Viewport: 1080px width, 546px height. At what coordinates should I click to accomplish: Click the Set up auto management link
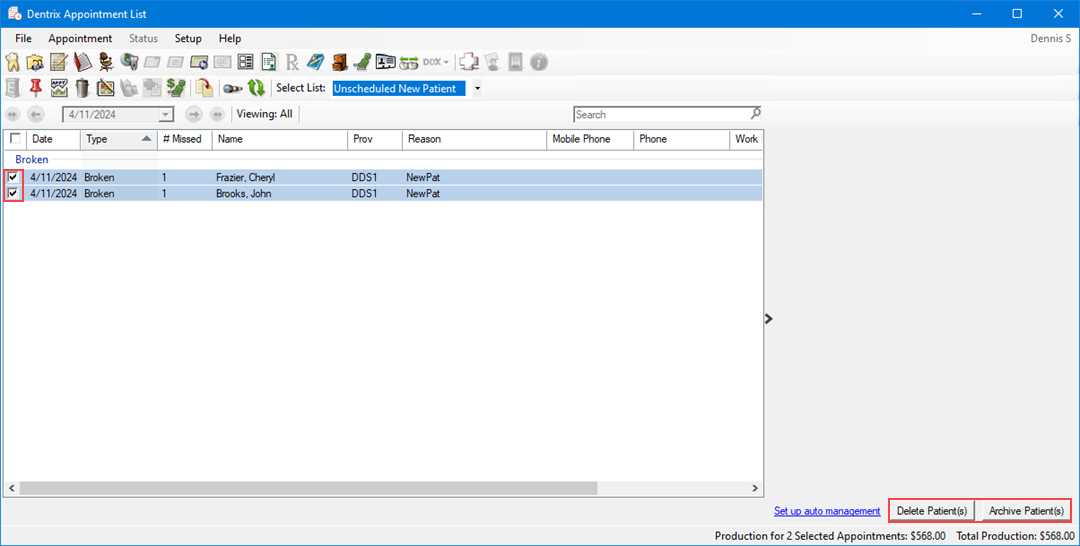(827, 511)
